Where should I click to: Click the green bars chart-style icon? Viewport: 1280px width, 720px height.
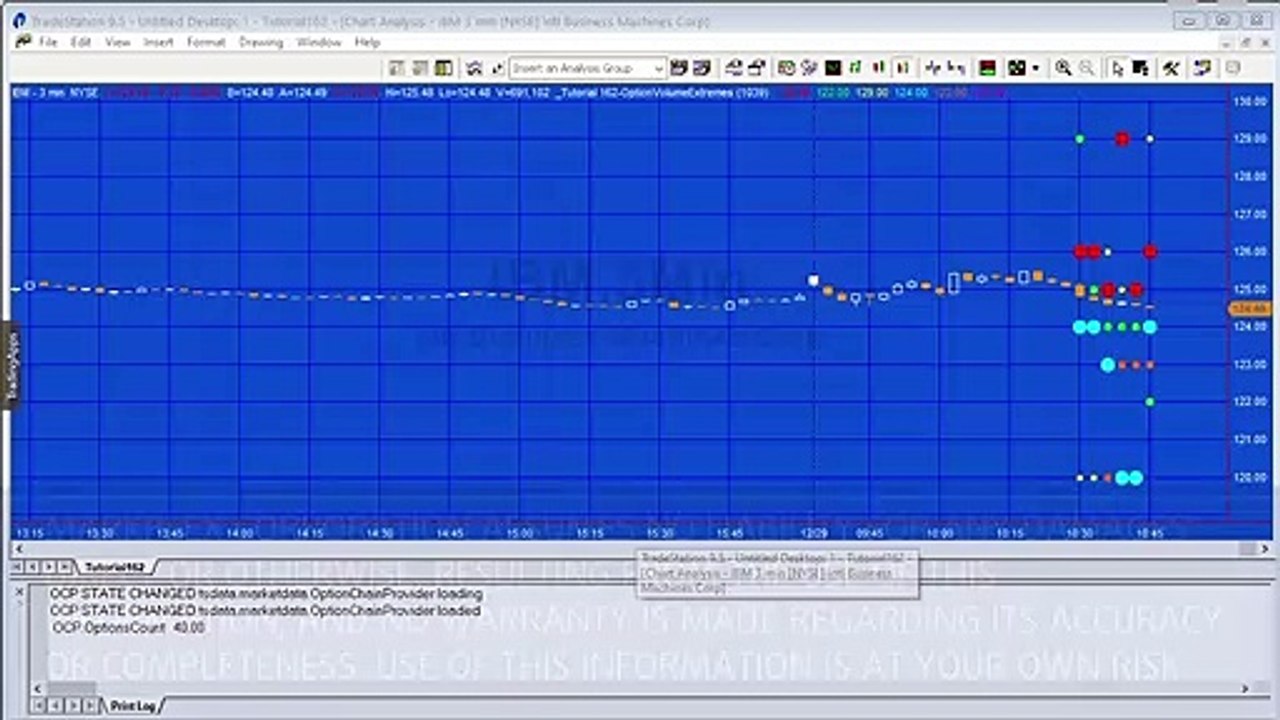coord(856,68)
